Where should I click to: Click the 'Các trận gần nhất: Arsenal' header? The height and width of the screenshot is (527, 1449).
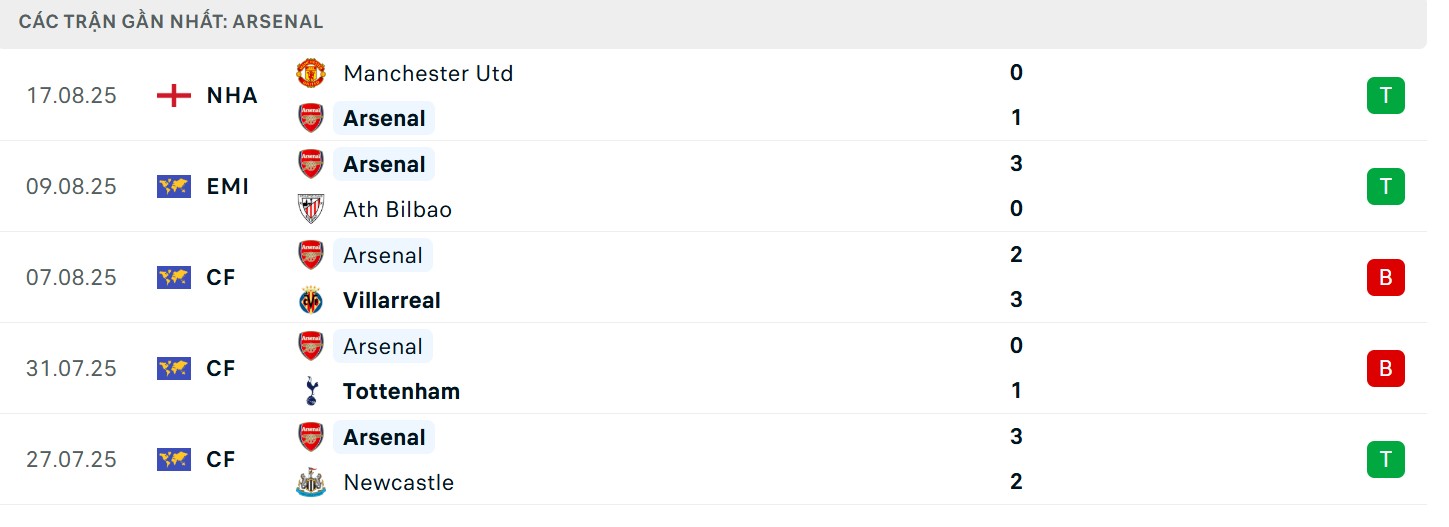[x=171, y=21]
